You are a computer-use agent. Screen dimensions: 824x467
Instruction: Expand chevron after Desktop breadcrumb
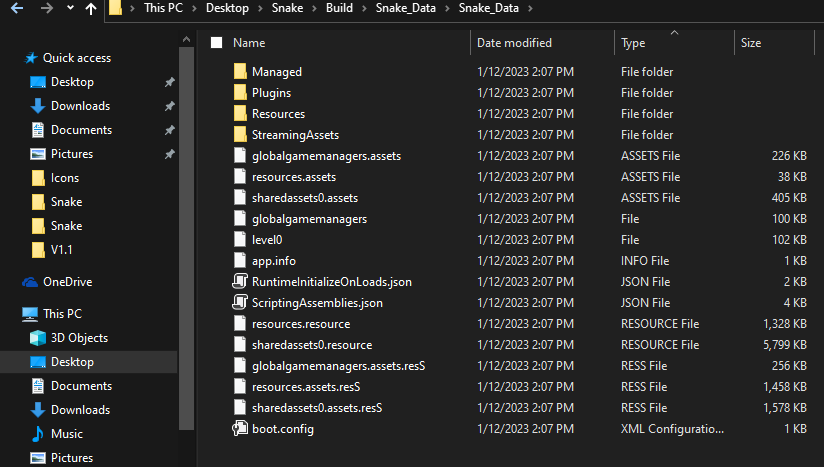pyautogui.click(x=260, y=8)
